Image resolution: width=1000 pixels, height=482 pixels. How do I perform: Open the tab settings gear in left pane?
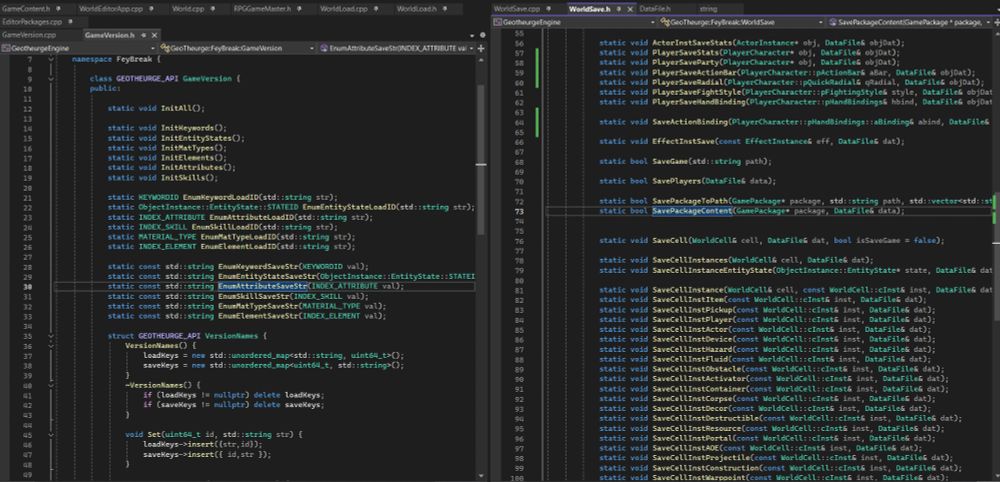[x=482, y=35]
